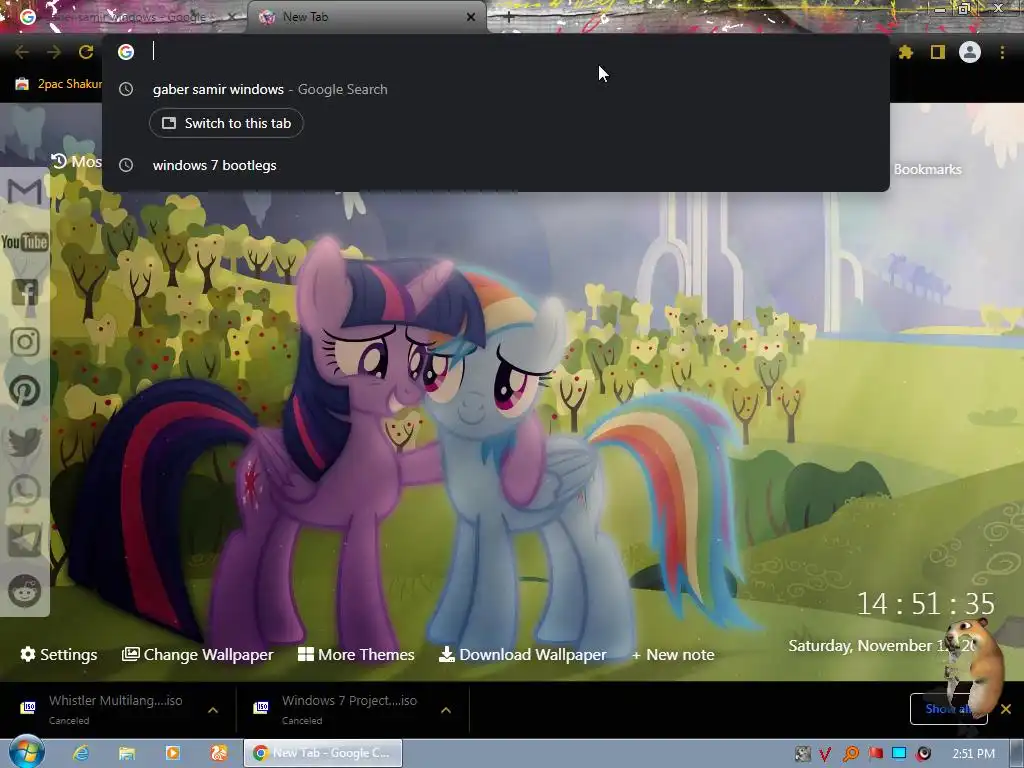Image resolution: width=1024 pixels, height=768 pixels.
Task: Open the Gmail shortcut in sidebar
Action: (x=25, y=191)
